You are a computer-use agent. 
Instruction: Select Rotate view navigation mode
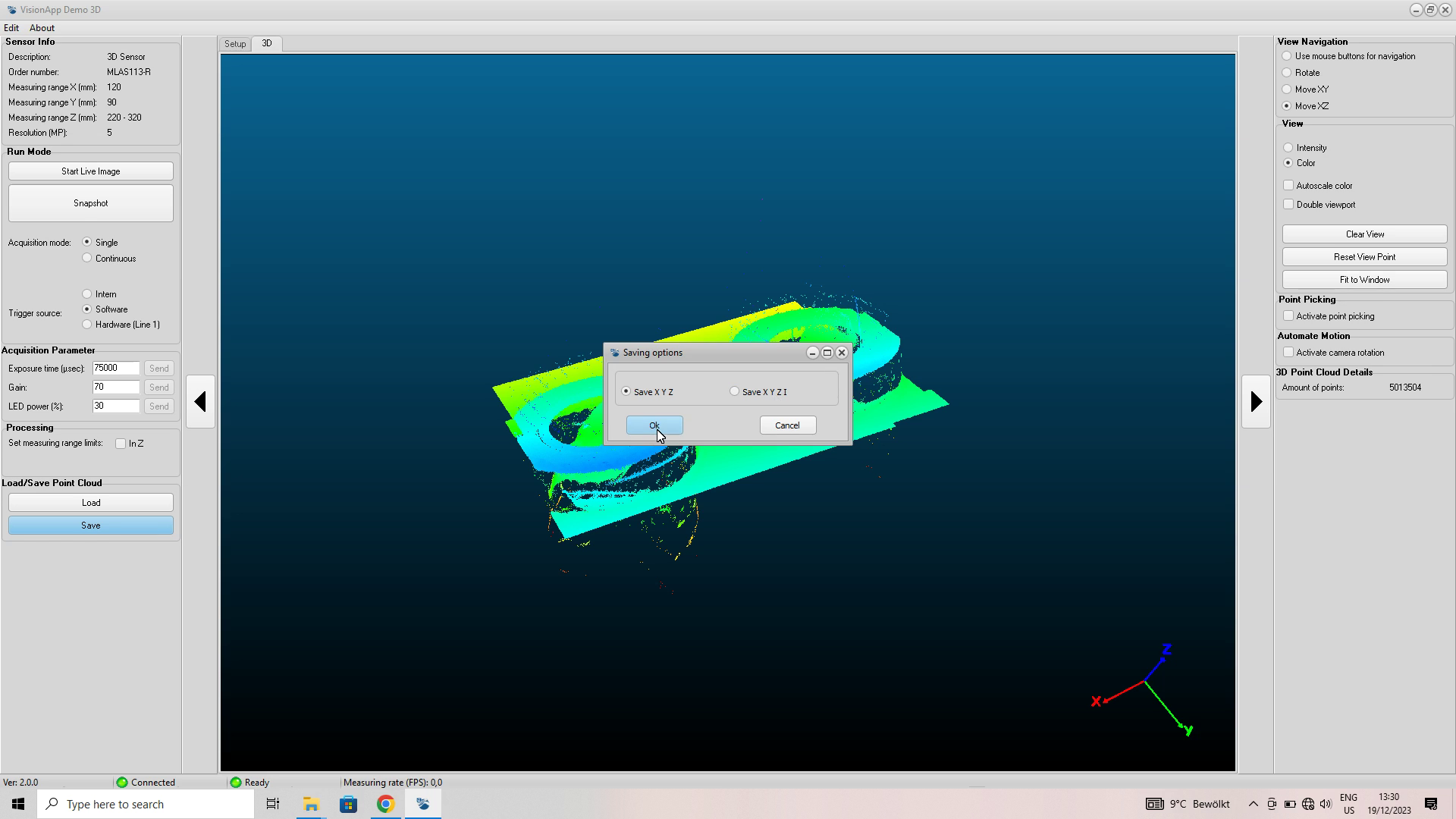[x=1287, y=73]
